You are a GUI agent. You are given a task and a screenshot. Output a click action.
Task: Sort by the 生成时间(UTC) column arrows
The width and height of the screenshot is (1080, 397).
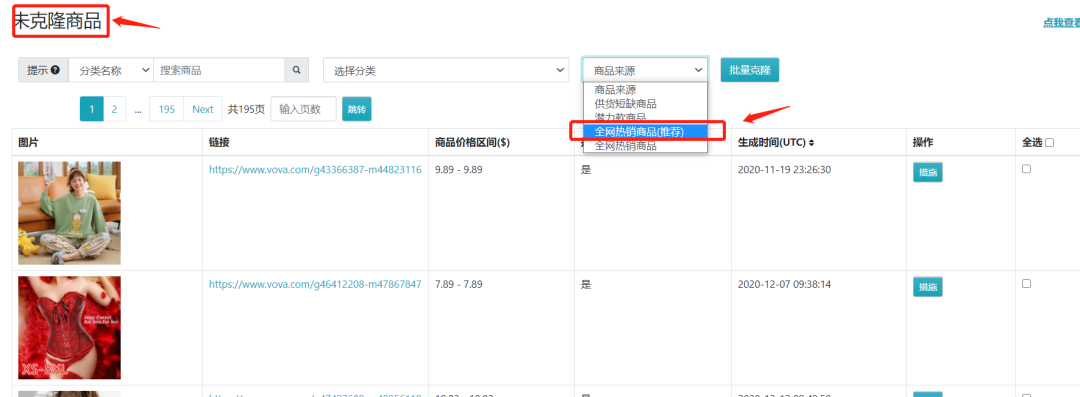pos(812,143)
